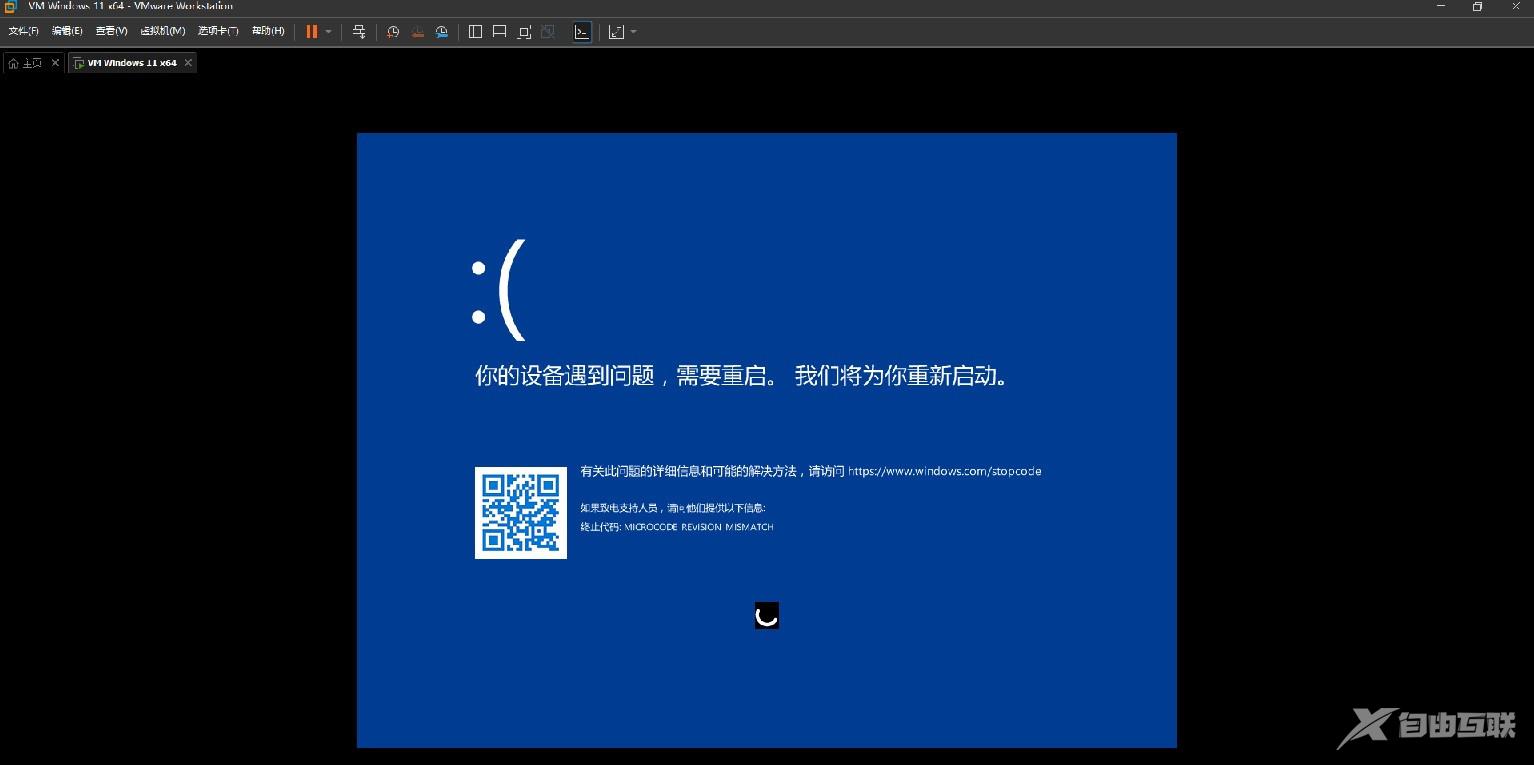Expand the power options dropdown arrow

pyautogui.click(x=328, y=32)
